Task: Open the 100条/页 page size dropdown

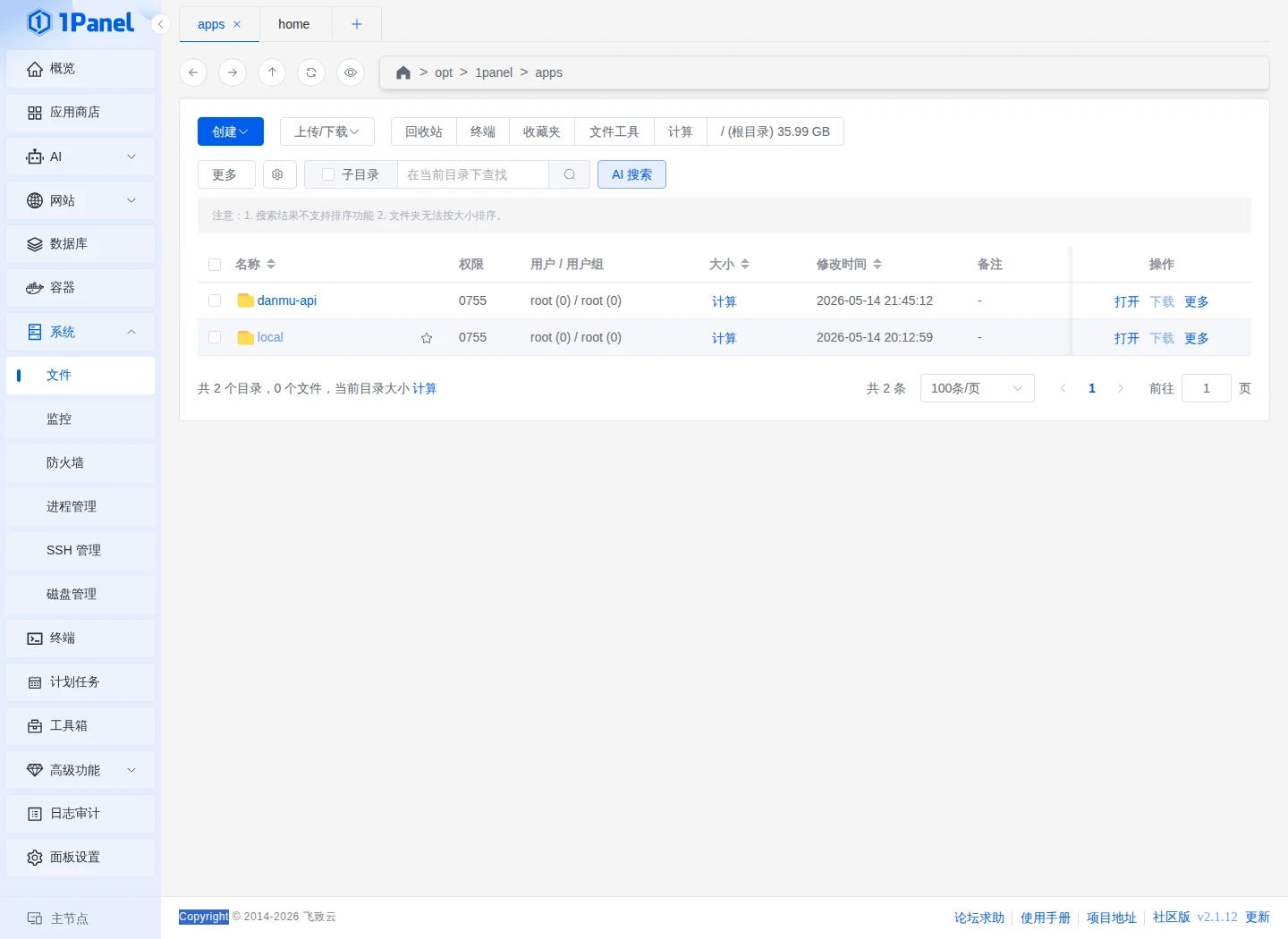Action: click(x=978, y=388)
